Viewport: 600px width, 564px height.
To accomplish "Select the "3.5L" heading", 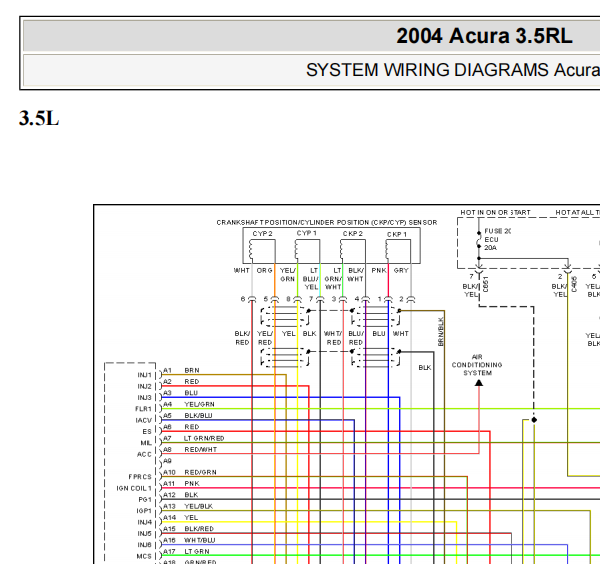I will 39,118.
